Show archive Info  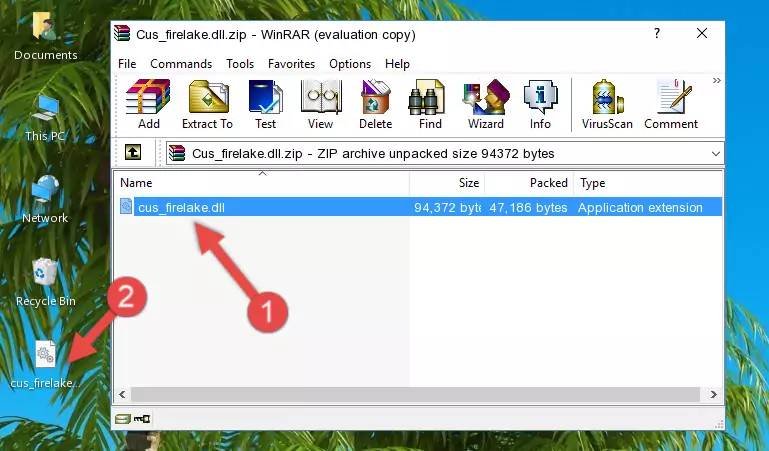click(x=540, y=104)
